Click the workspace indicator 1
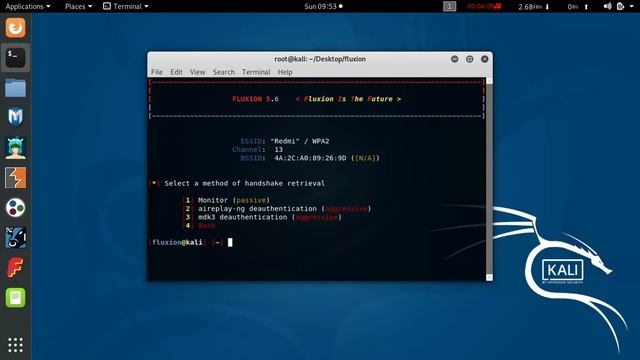Image resolution: width=640 pixels, height=360 pixels. click(x=449, y=6)
